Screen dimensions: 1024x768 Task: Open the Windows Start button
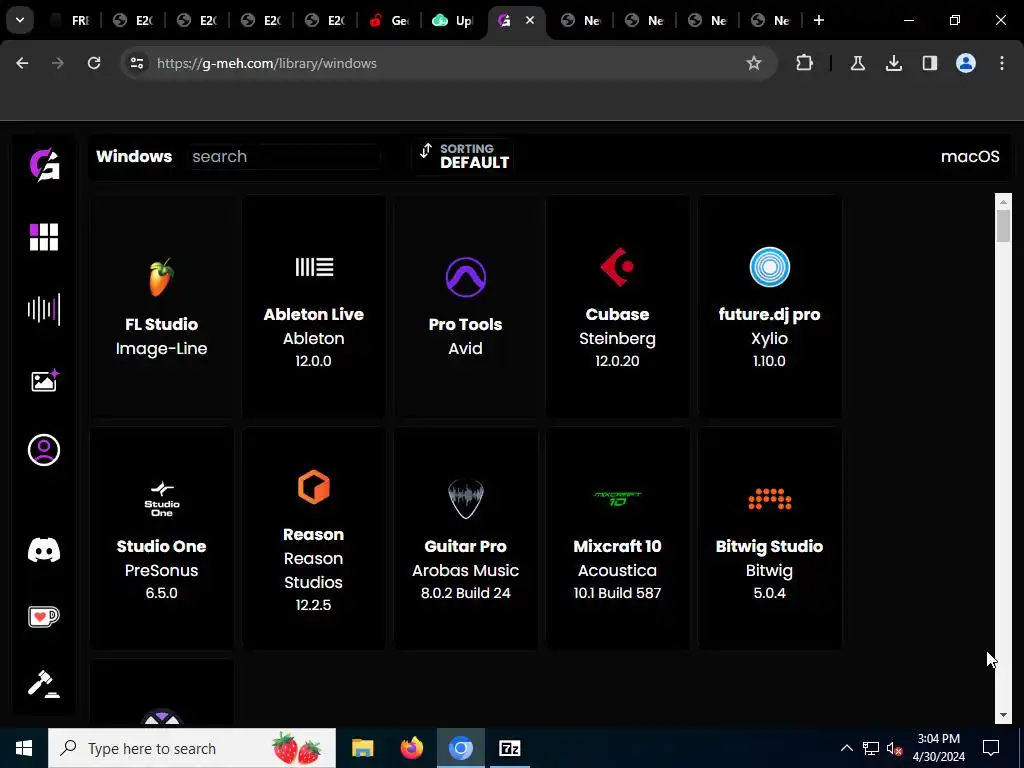click(x=24, y=748)
